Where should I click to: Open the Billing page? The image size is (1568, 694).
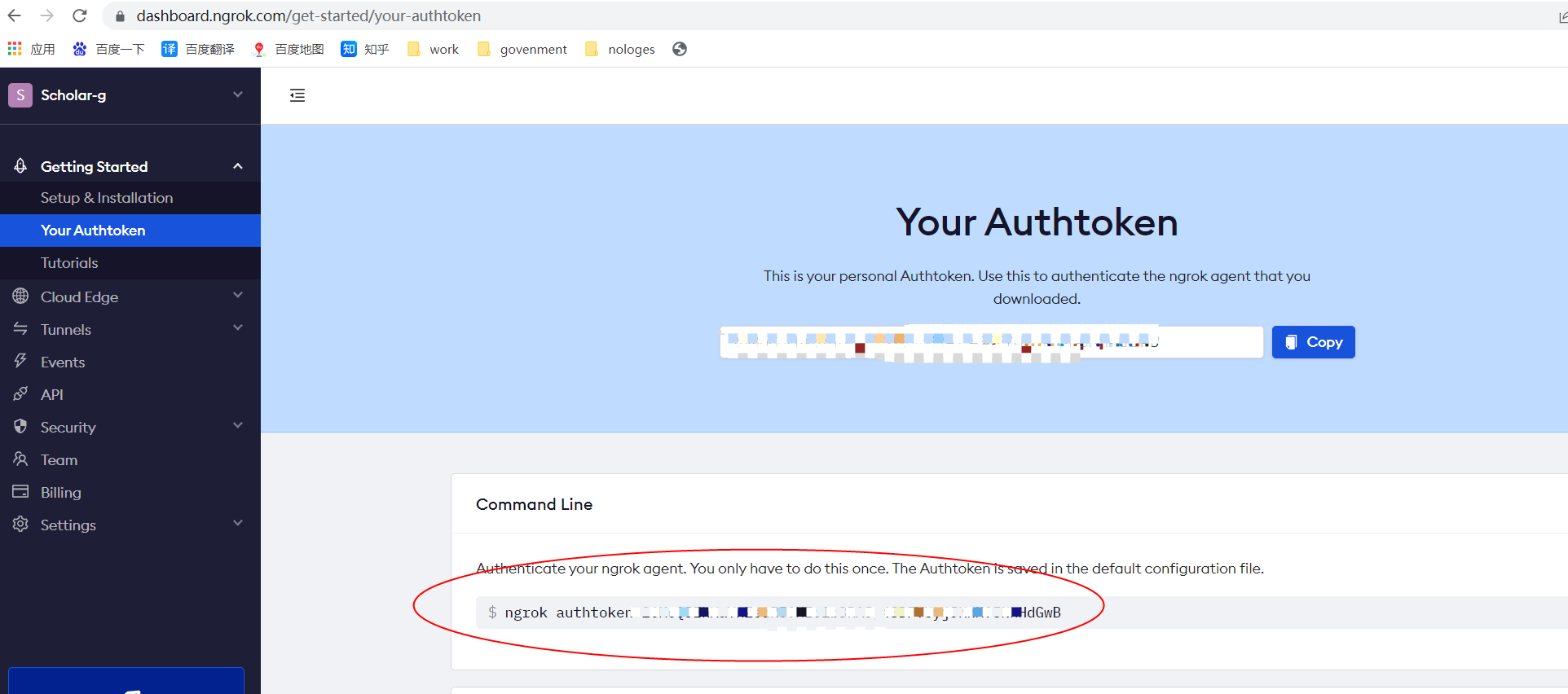[x=61, y=493]
